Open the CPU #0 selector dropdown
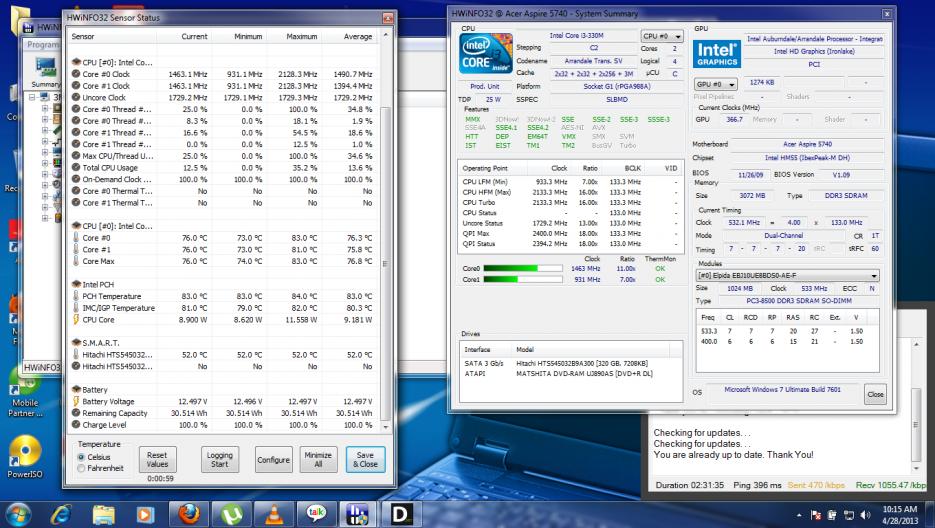This screenshot has height=528, width=935. coord(660,36)
